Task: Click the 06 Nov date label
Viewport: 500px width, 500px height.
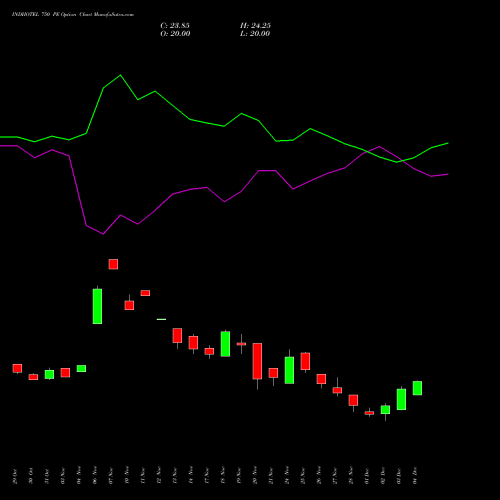Action: [95, 476]
